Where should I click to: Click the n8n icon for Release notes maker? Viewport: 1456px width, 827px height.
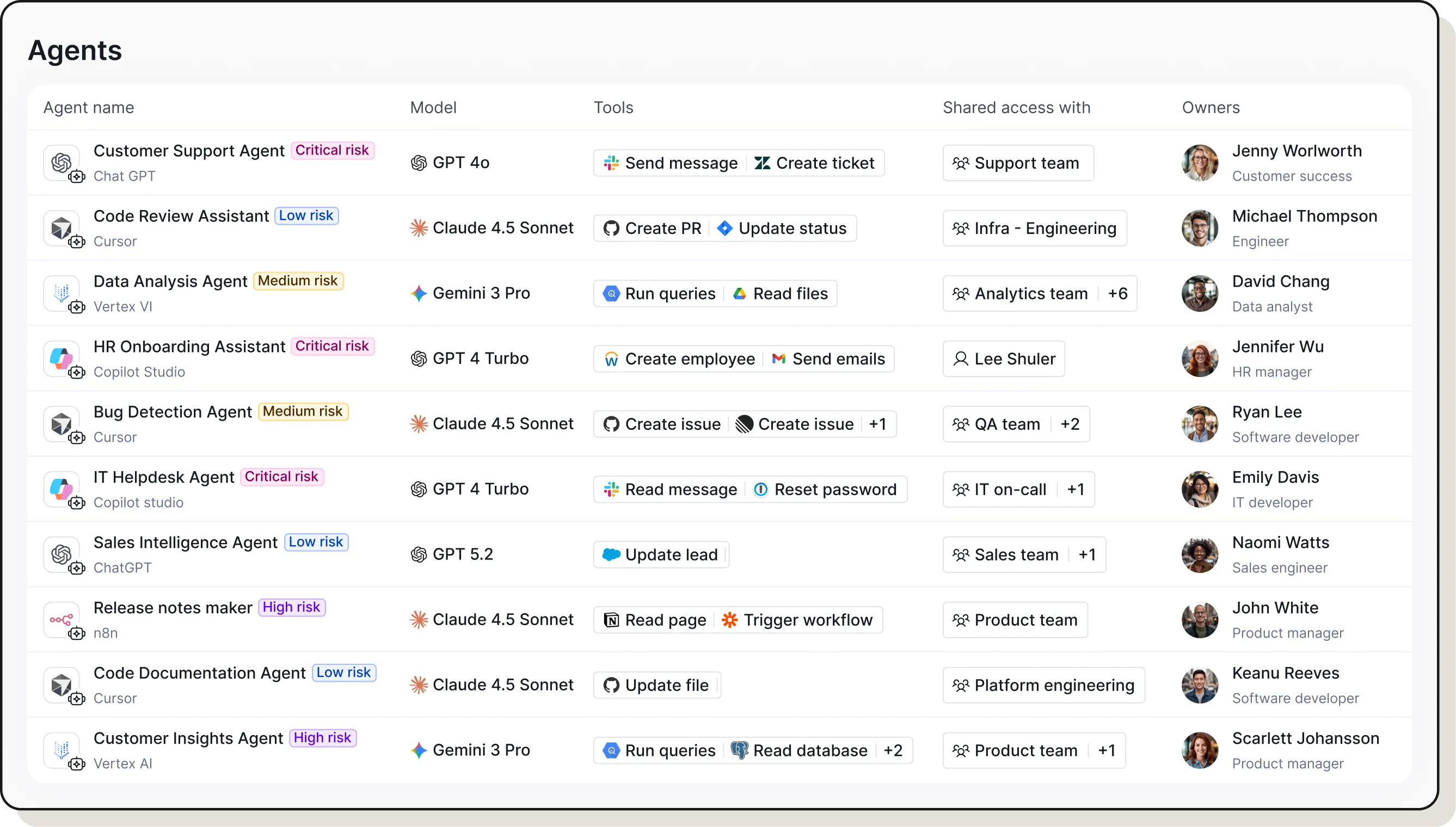pyautogui.click(x=62, y=620)
